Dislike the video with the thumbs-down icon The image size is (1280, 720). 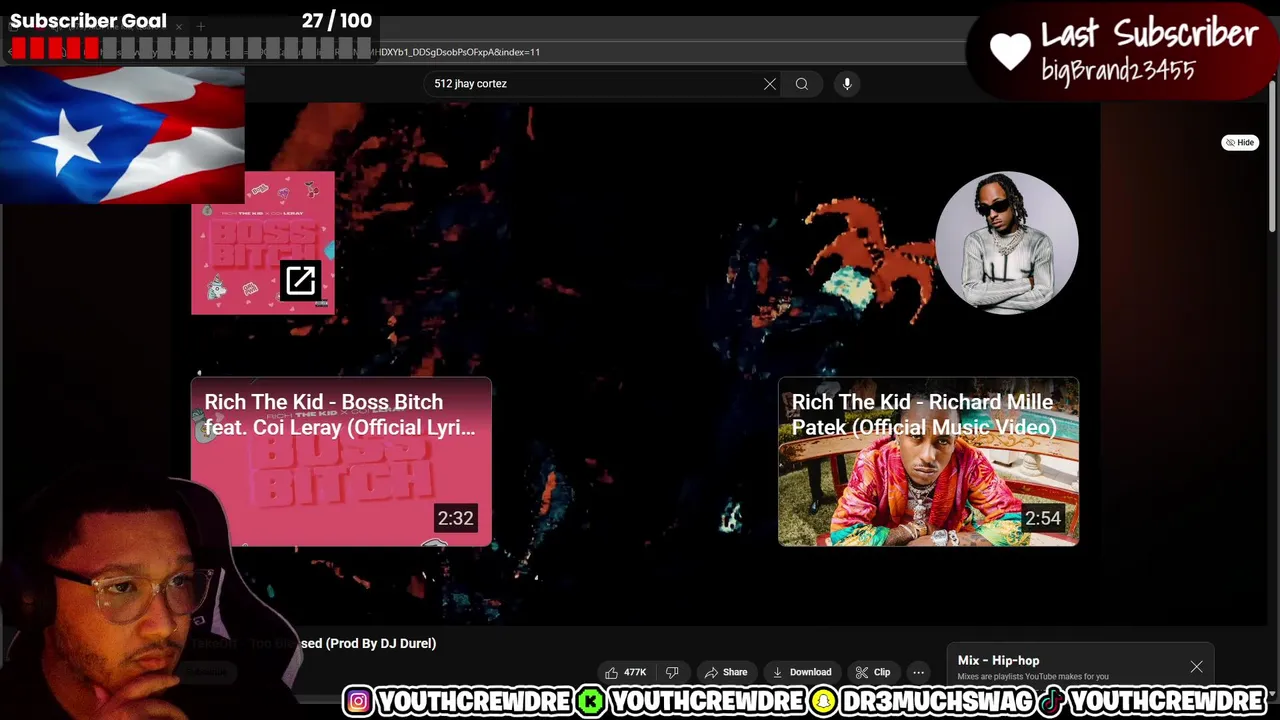coord(672,672)
